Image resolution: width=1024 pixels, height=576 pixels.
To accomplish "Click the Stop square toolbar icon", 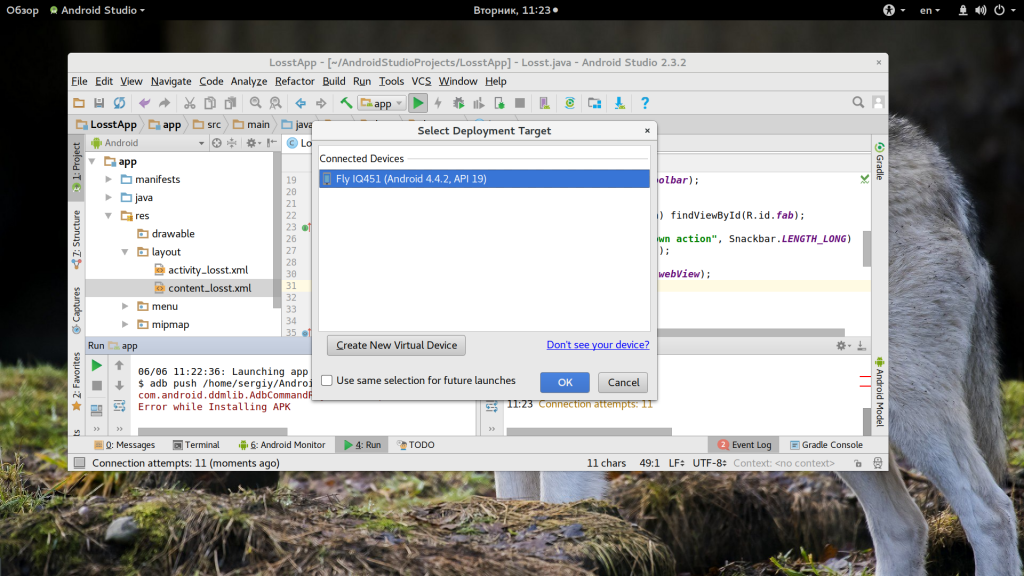I will point(520,103).
